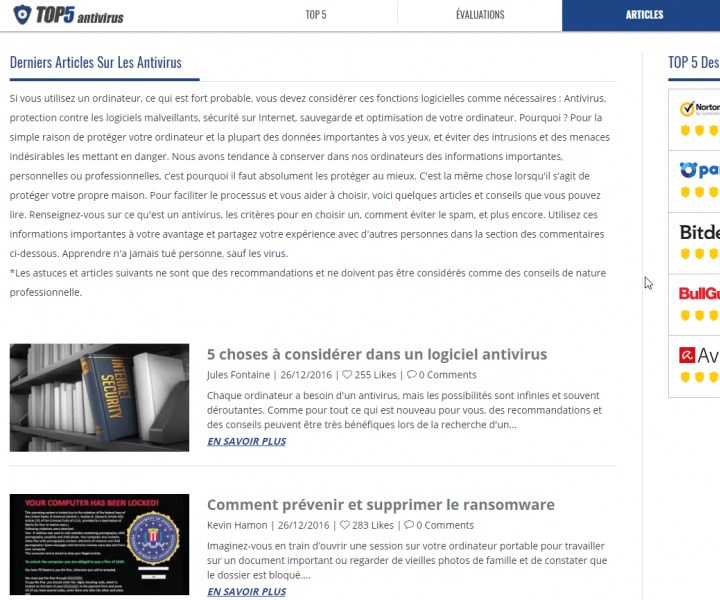Viewport: 720px width, 600px height.
Task: Like the antivirus article via heart icon
Action: (x=347, y=376)
